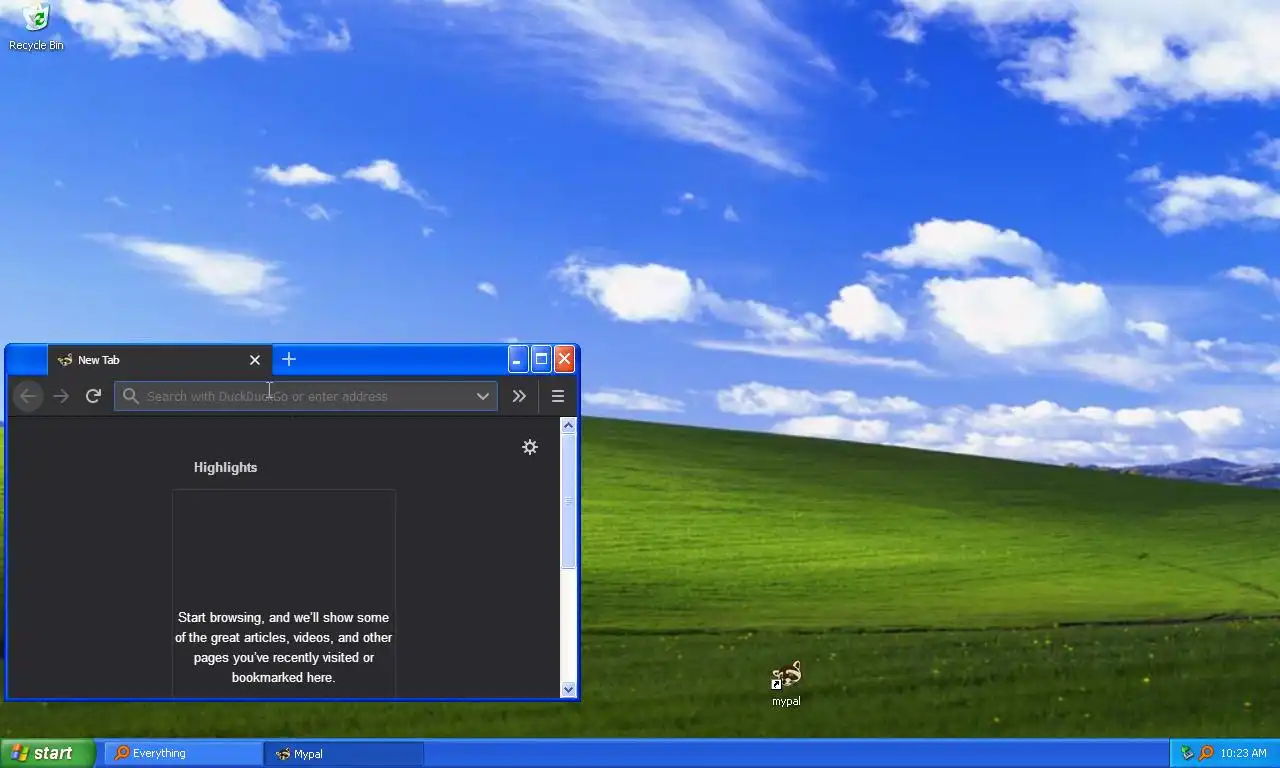Expand the address bar history dropdown
Image resolution: width=1280 pixels, height=768 pixels.
point(483,396)
